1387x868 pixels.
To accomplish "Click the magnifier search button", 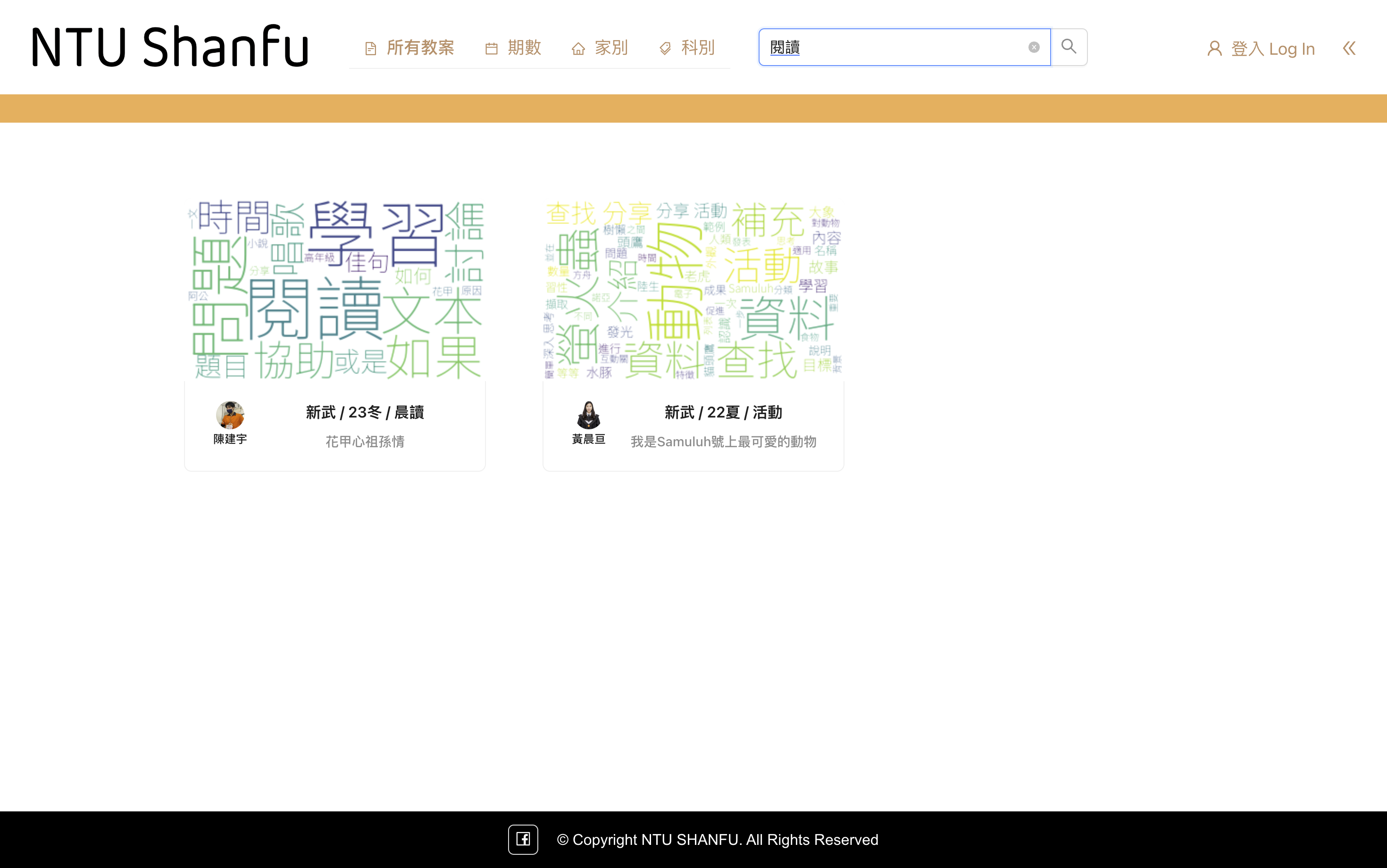I will [1069, 47].
